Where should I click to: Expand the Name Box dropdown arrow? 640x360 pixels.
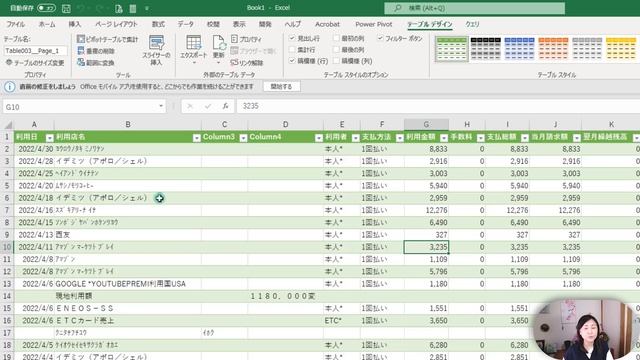161,106
